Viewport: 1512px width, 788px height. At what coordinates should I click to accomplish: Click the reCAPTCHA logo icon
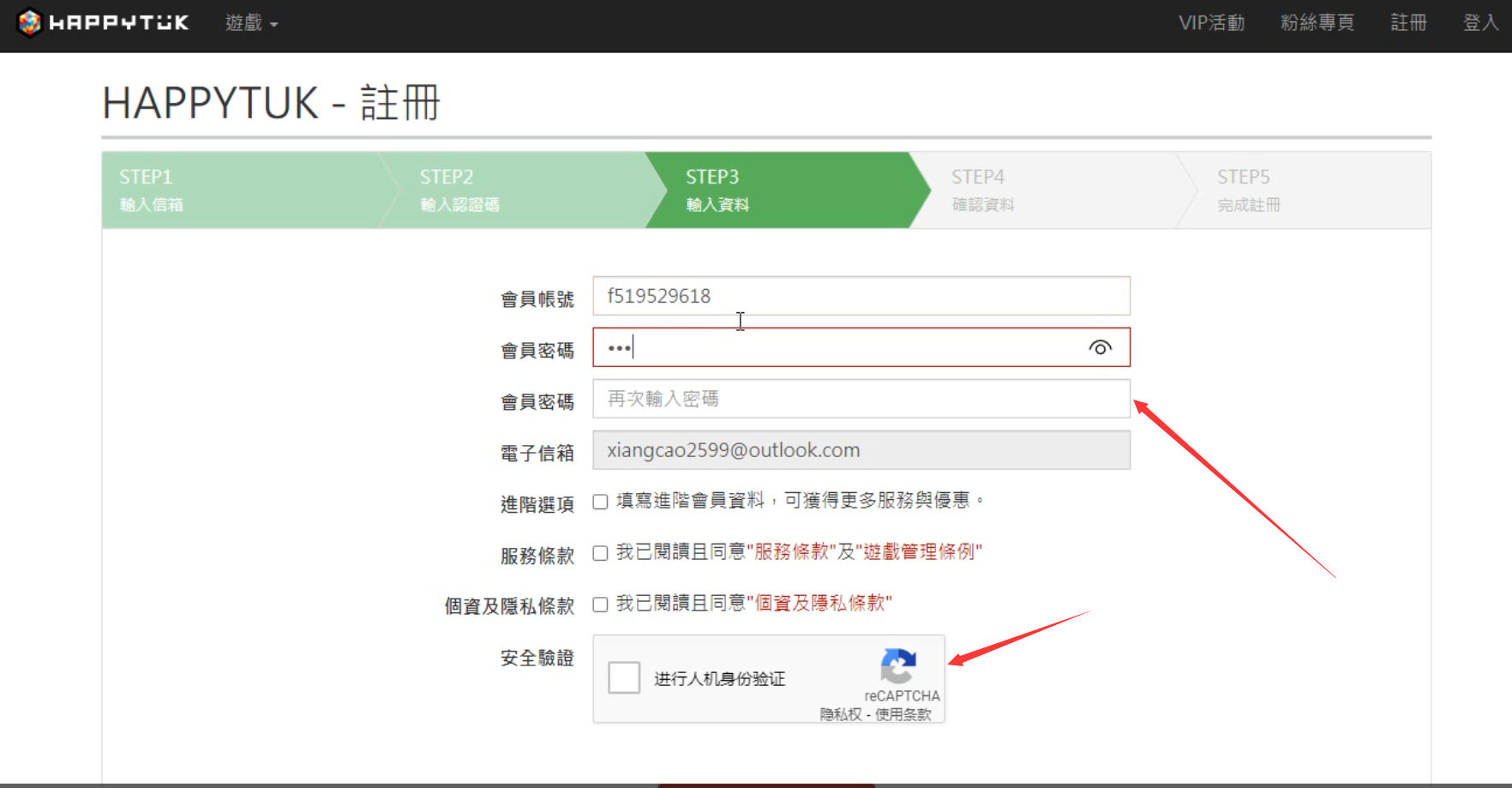click(x=898, y=666)
